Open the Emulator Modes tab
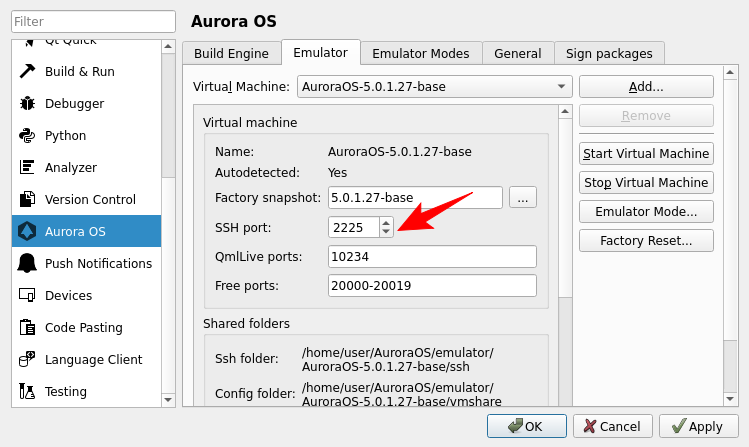This screenshot has height=447, width=749. (x=420, y=54)
